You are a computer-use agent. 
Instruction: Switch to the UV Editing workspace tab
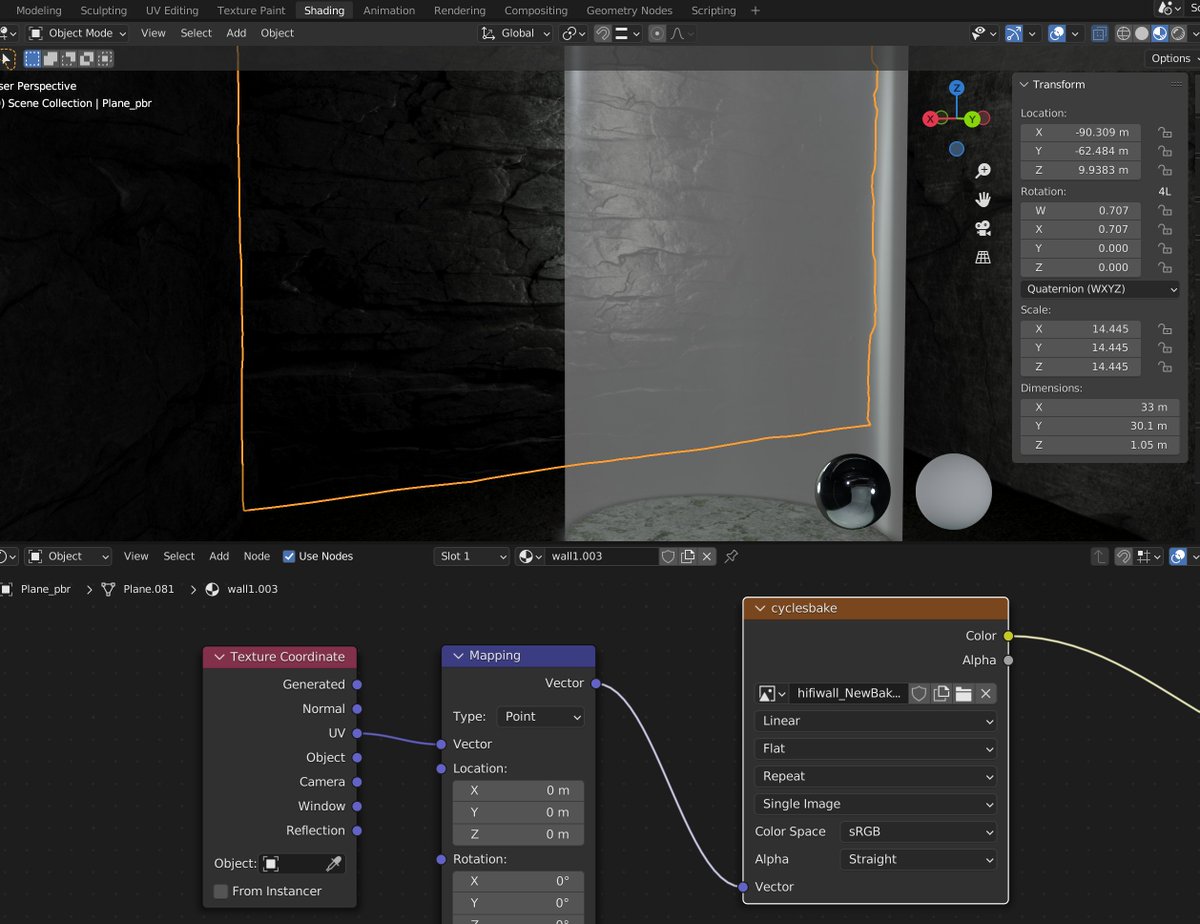point(172,10)
